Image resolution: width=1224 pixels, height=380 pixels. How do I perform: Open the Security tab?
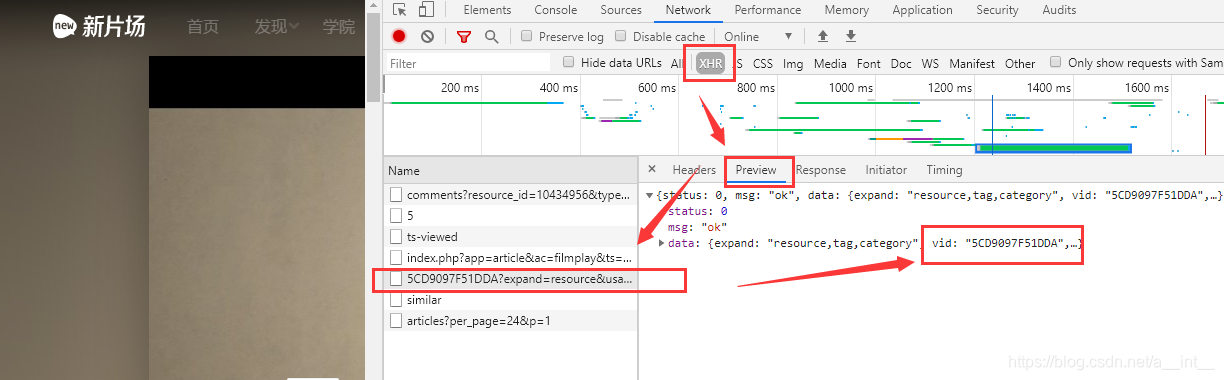(x=997, y=10)
